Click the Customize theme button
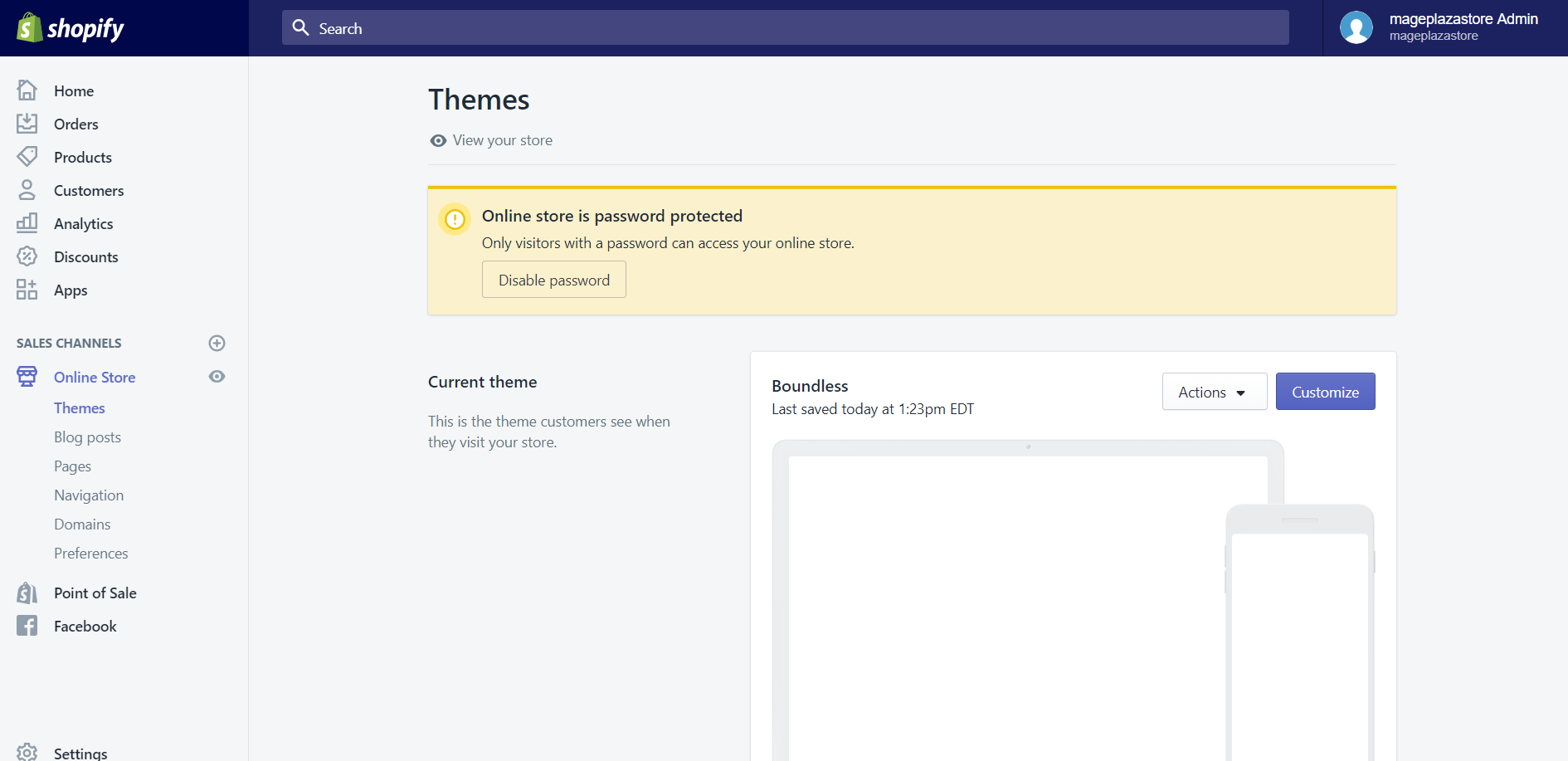The width and height of the screenshot is (1568, 761). point(1325,392)
